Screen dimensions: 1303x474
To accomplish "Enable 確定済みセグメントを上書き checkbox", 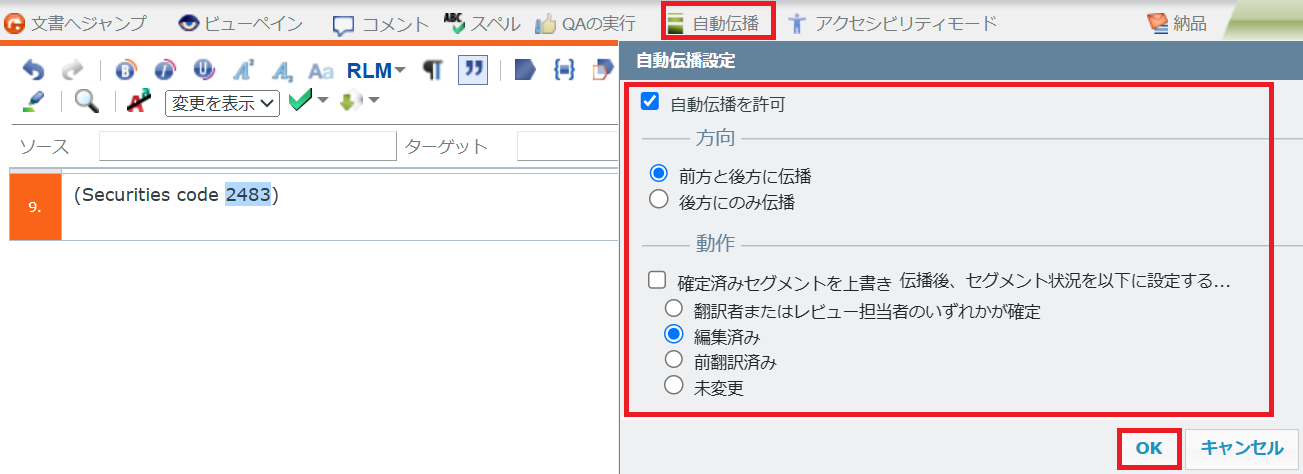I will point(657,280).
